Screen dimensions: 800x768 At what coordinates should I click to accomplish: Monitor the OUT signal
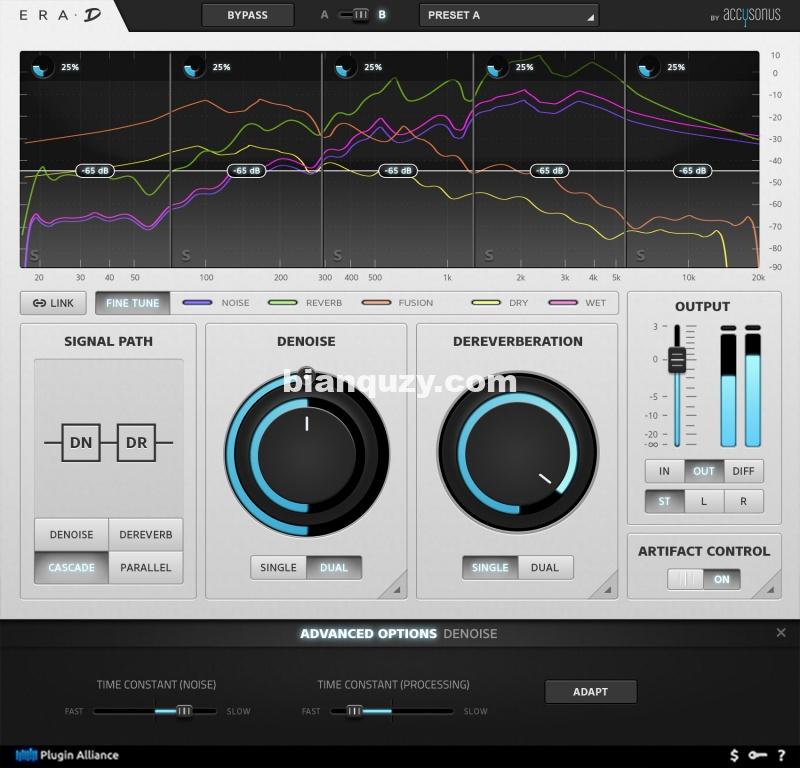(704, 471)
